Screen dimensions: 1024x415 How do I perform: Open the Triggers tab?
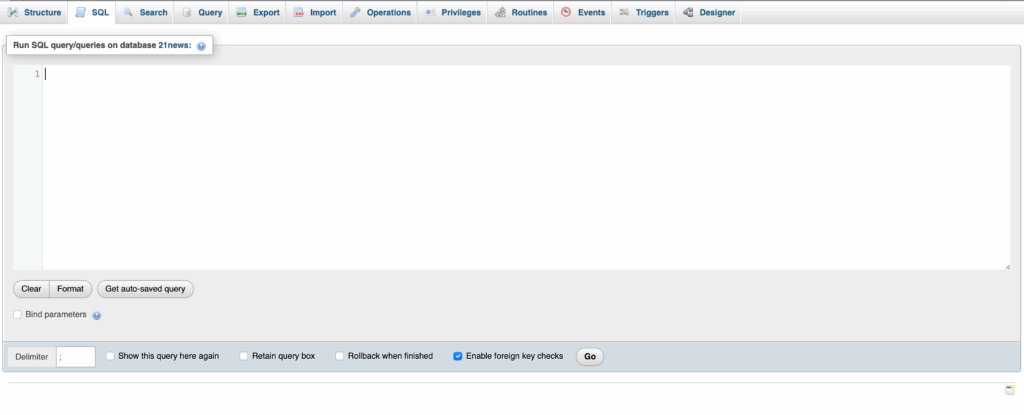(643, 12)
